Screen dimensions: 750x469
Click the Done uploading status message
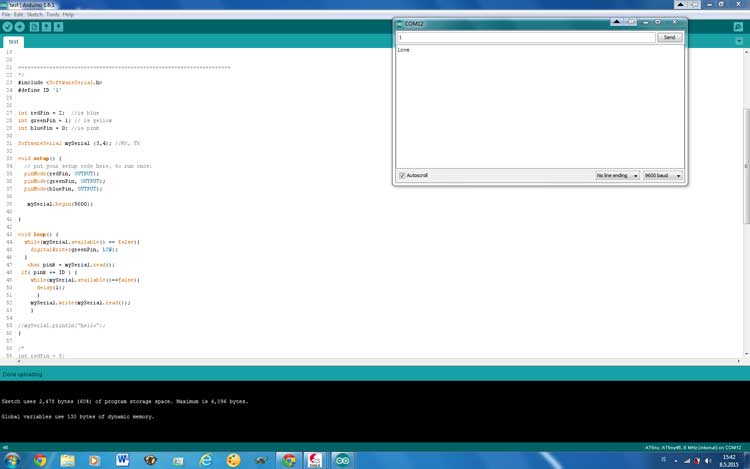coord(22,374)
